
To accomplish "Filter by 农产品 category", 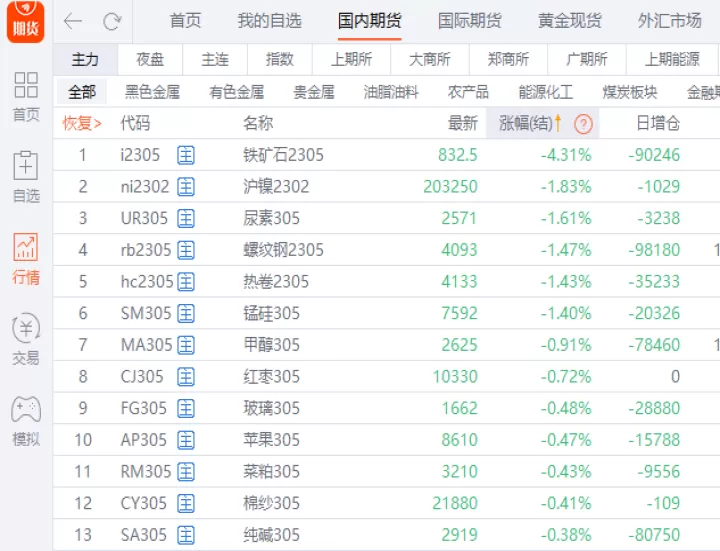I will 468,92.
